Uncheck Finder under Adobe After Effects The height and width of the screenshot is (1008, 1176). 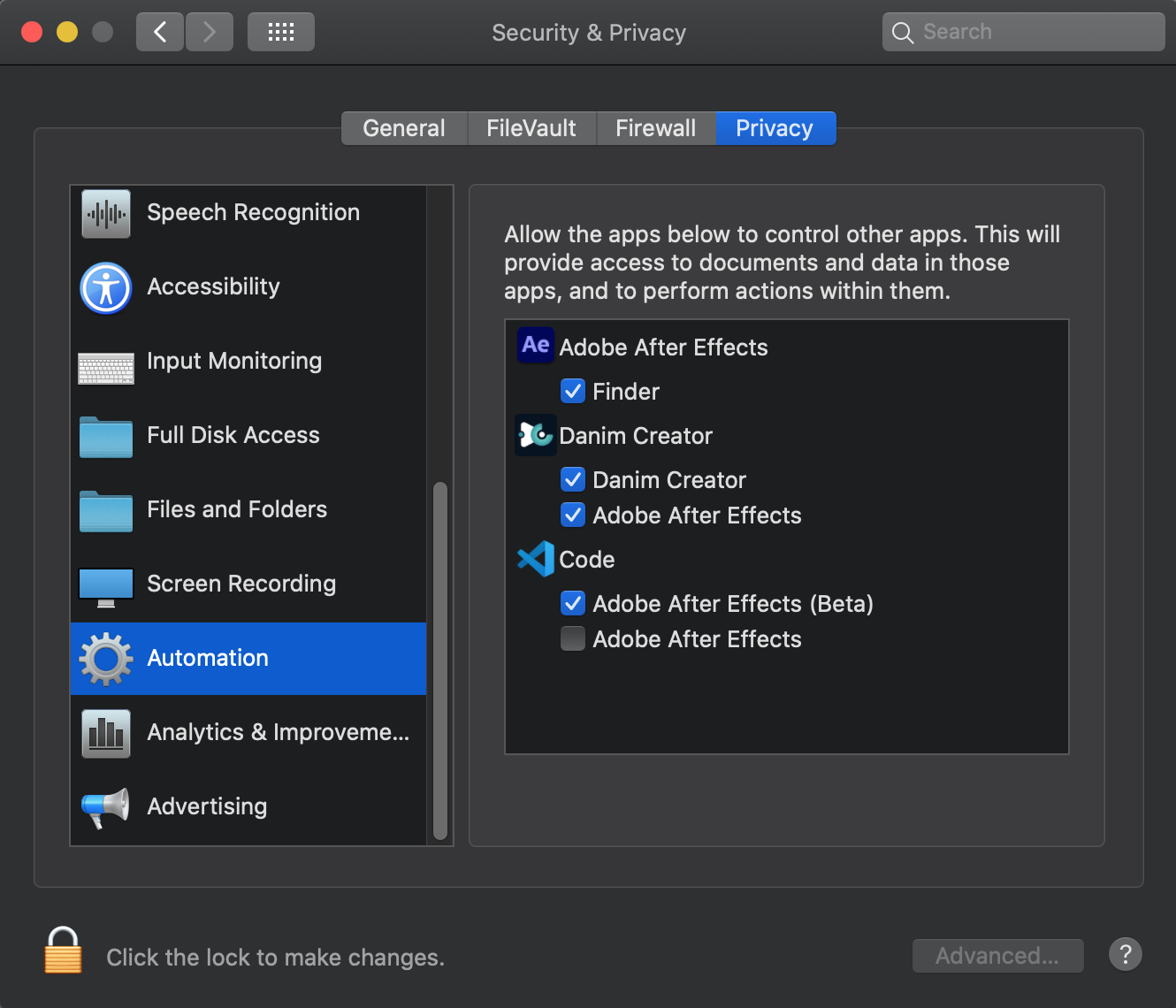coord(573,391)
